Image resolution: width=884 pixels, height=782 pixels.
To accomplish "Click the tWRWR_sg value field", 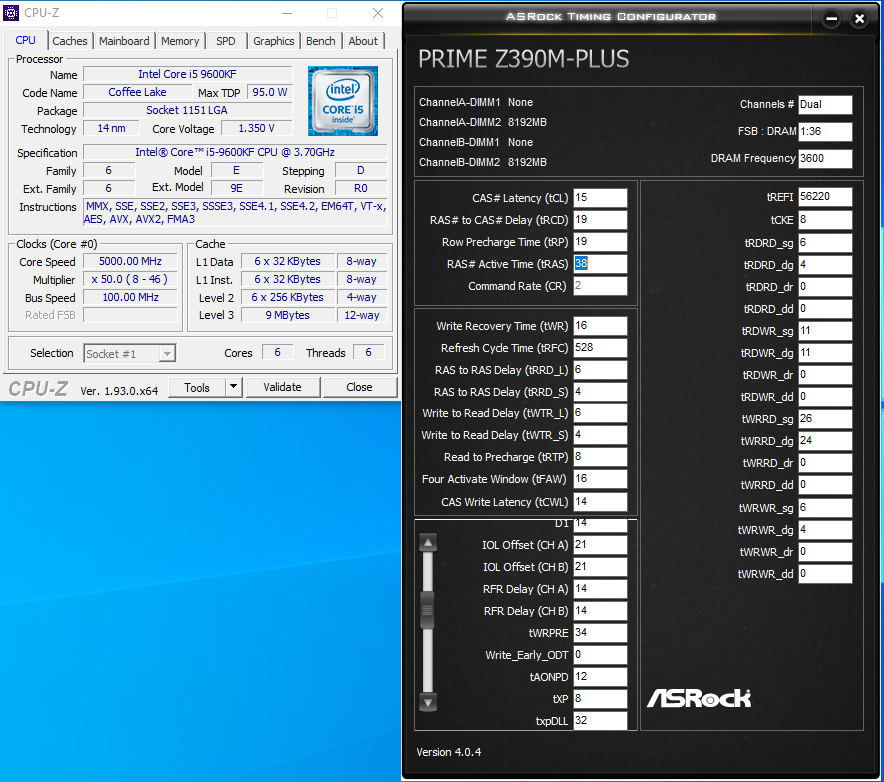I will coord(825,508).
